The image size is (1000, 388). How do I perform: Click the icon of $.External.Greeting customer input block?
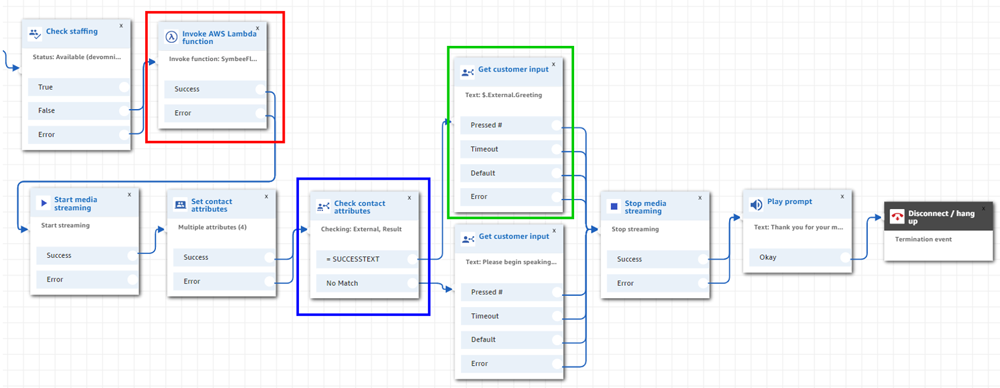click(x=467, y=73)
